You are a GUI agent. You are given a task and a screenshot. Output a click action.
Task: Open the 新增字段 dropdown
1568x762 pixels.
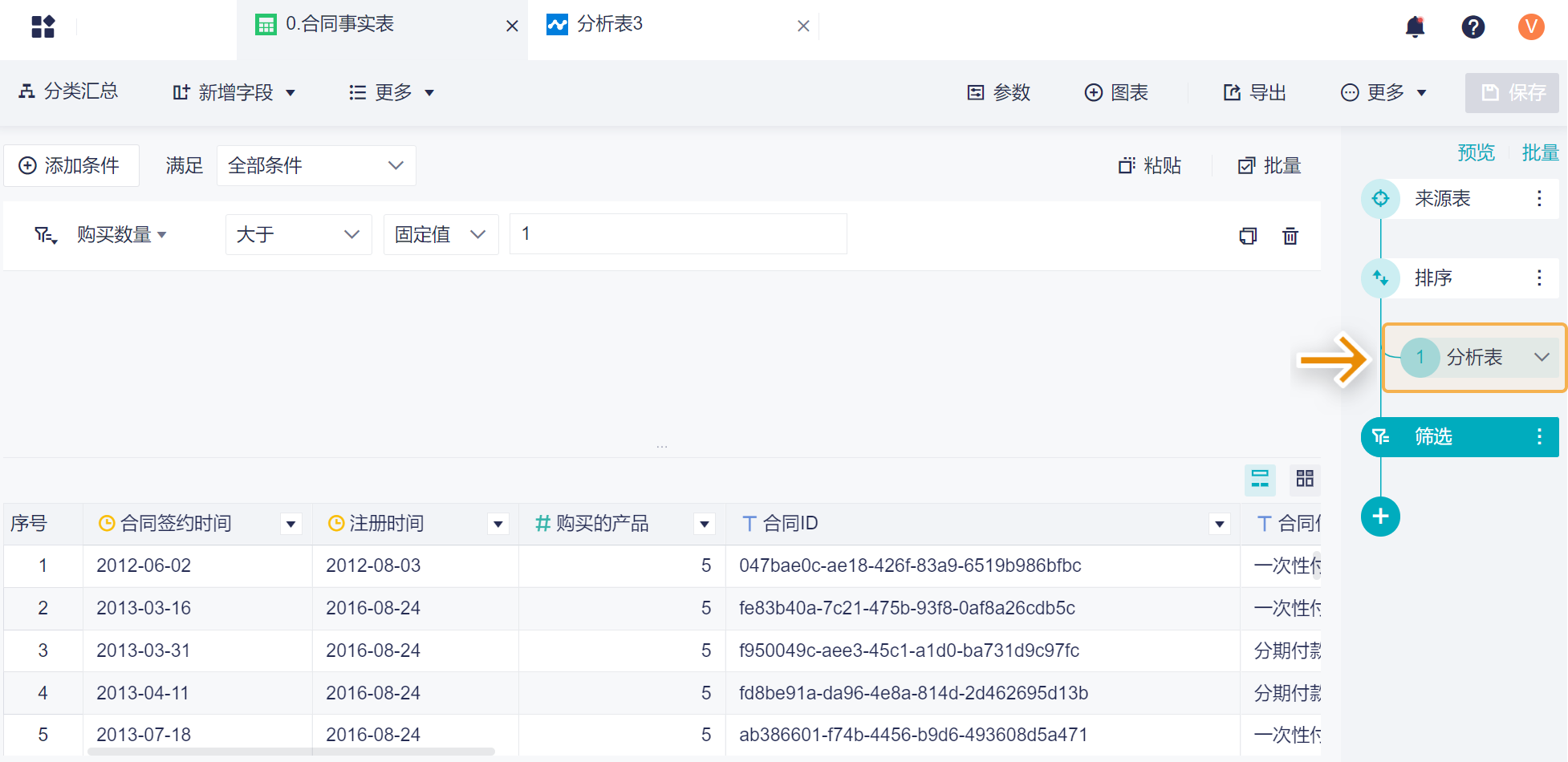tap(234, 93)
